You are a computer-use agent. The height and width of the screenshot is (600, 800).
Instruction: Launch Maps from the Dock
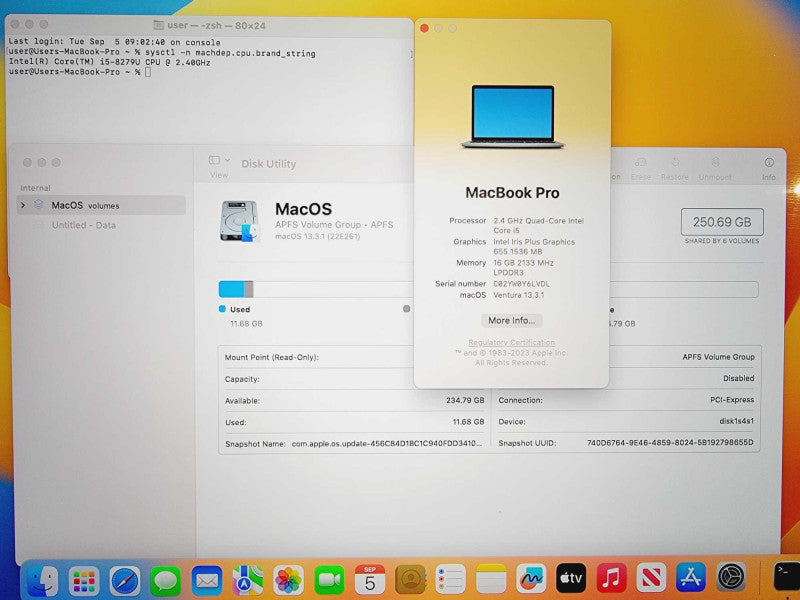click(247, 580)
